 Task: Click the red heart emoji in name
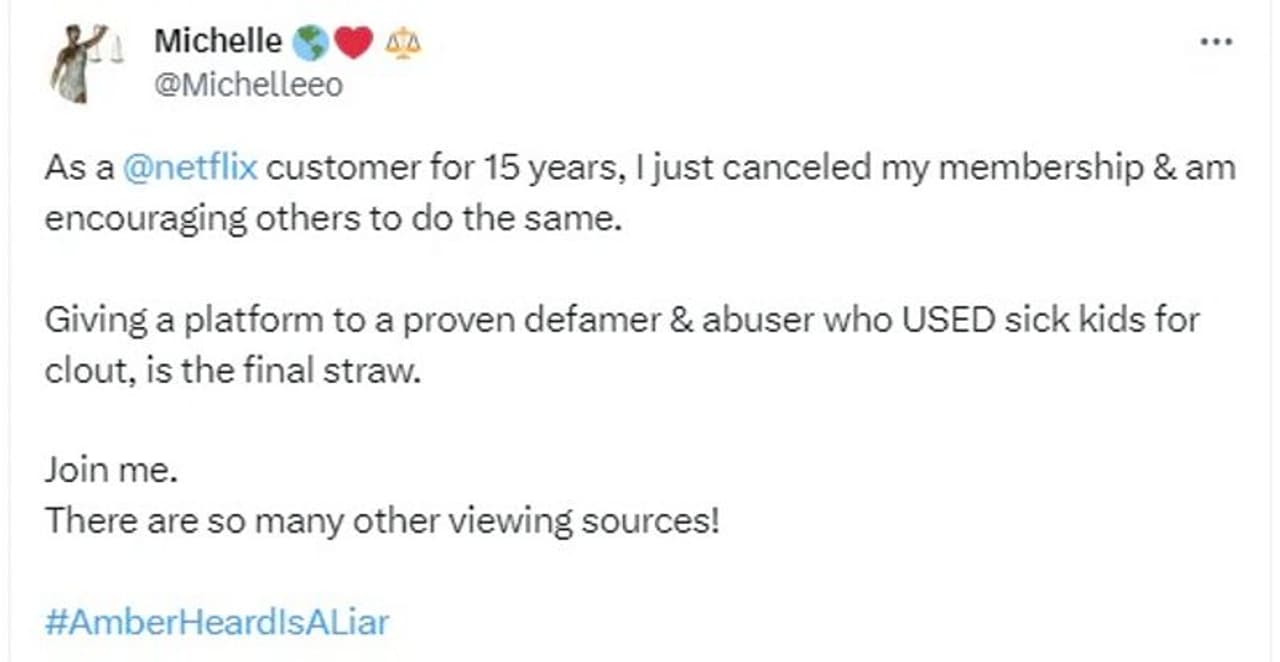[x=354, y=42]
